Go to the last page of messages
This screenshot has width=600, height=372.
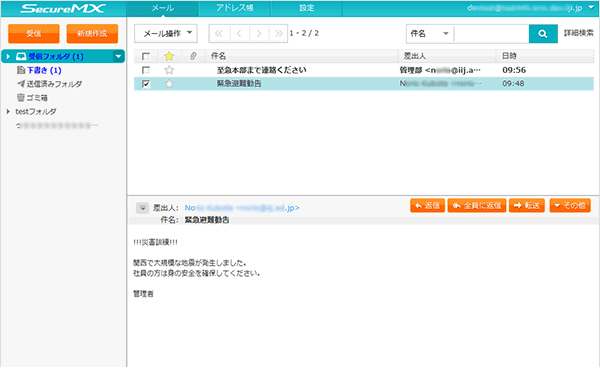click(279, 34)
